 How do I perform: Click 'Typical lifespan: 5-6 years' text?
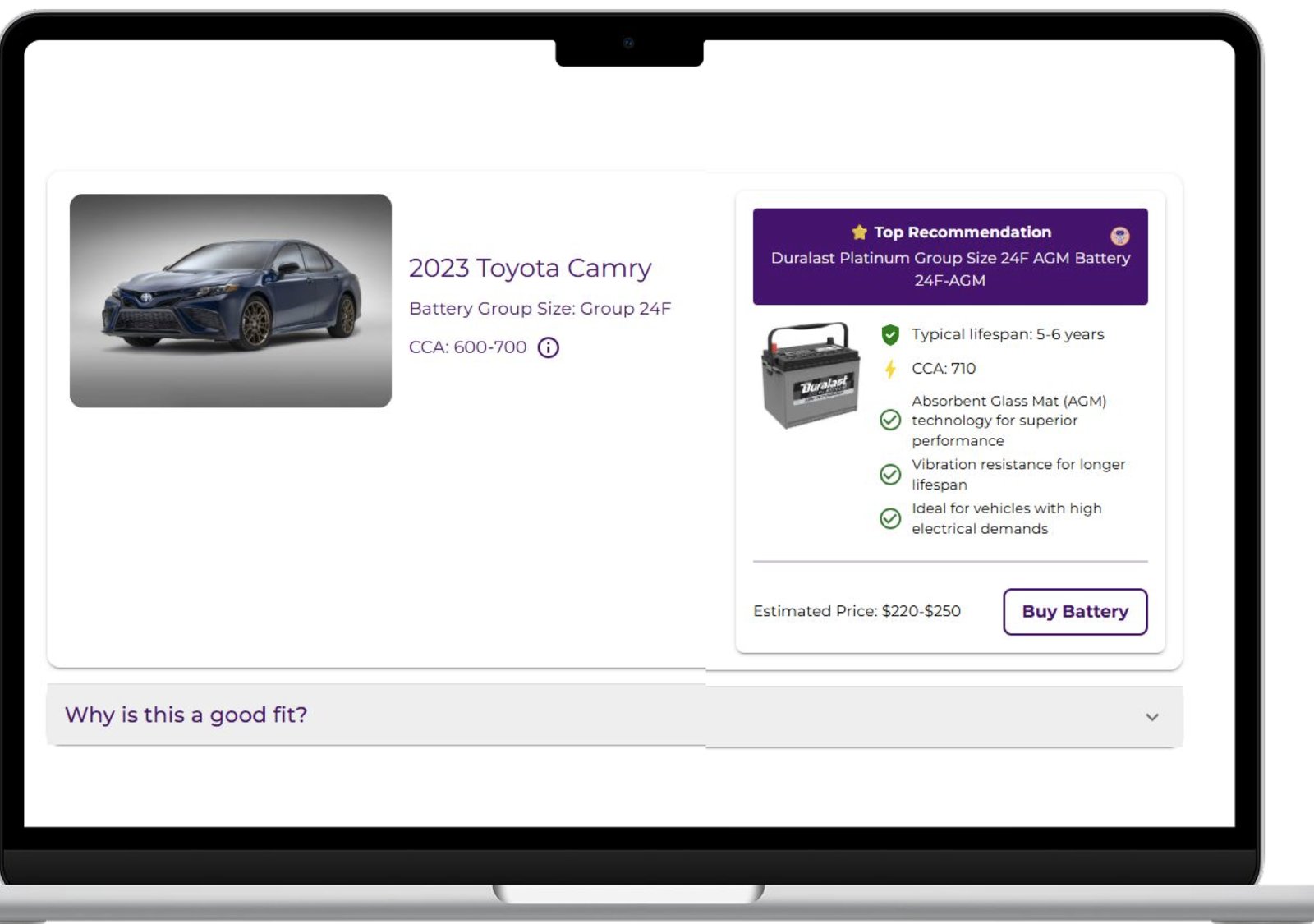(1008, 334)
